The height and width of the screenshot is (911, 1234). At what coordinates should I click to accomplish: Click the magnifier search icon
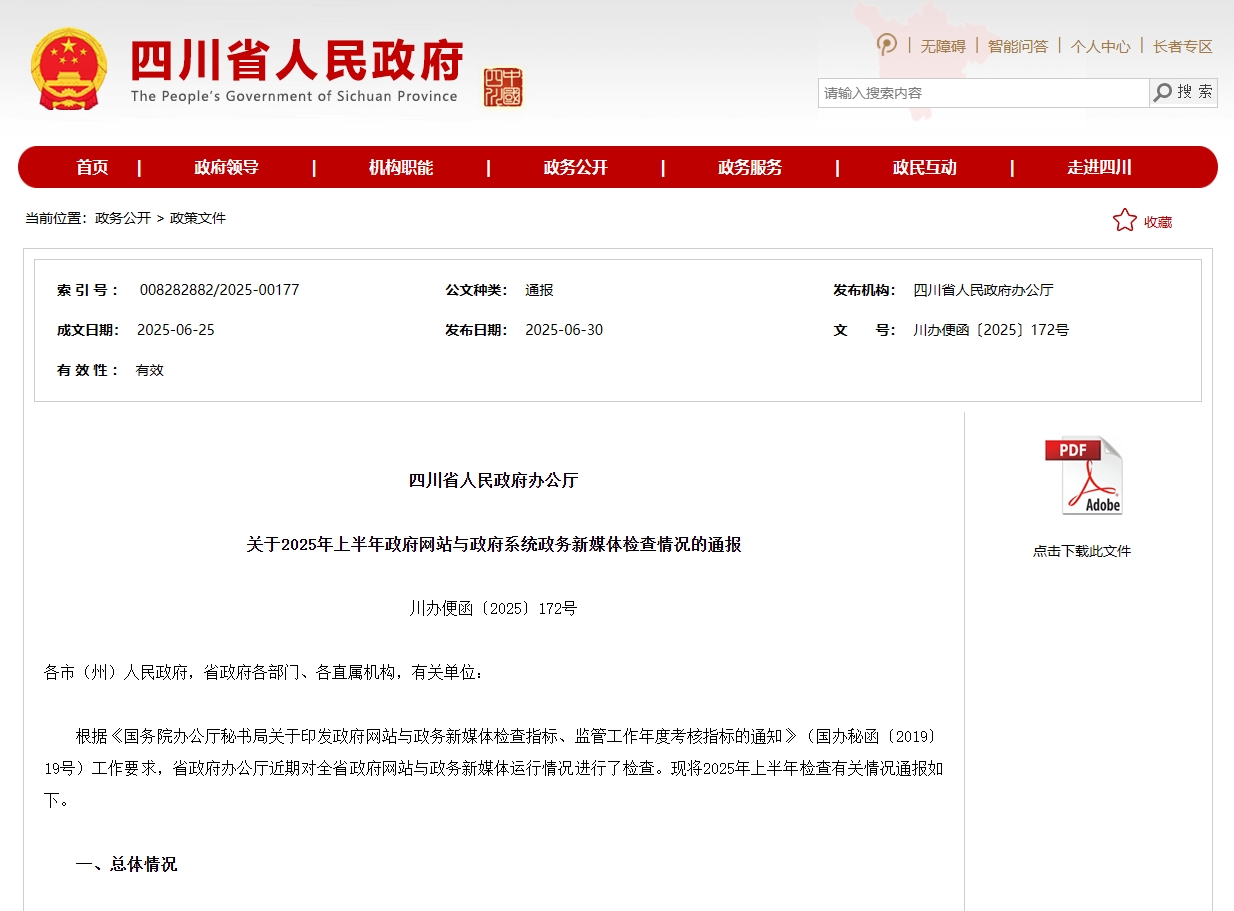(x=1163, y=93)
